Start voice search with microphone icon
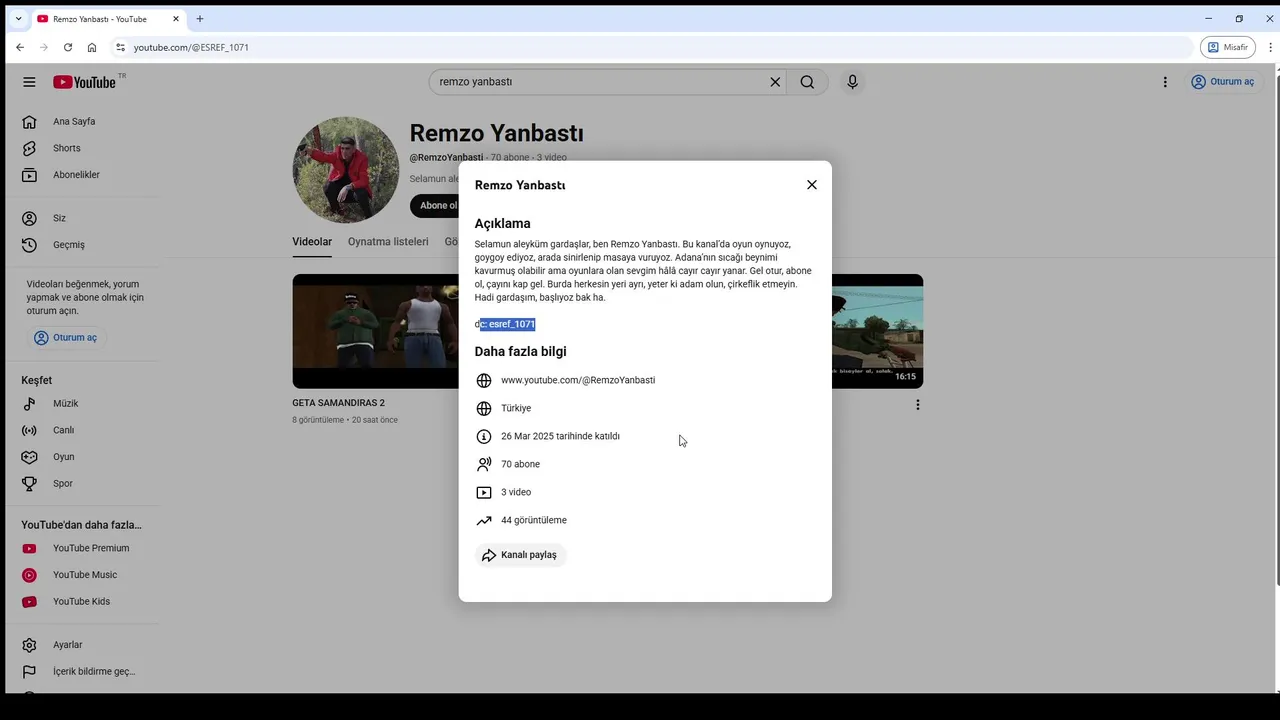The image size is (1280, 720). tap(852, 82)
